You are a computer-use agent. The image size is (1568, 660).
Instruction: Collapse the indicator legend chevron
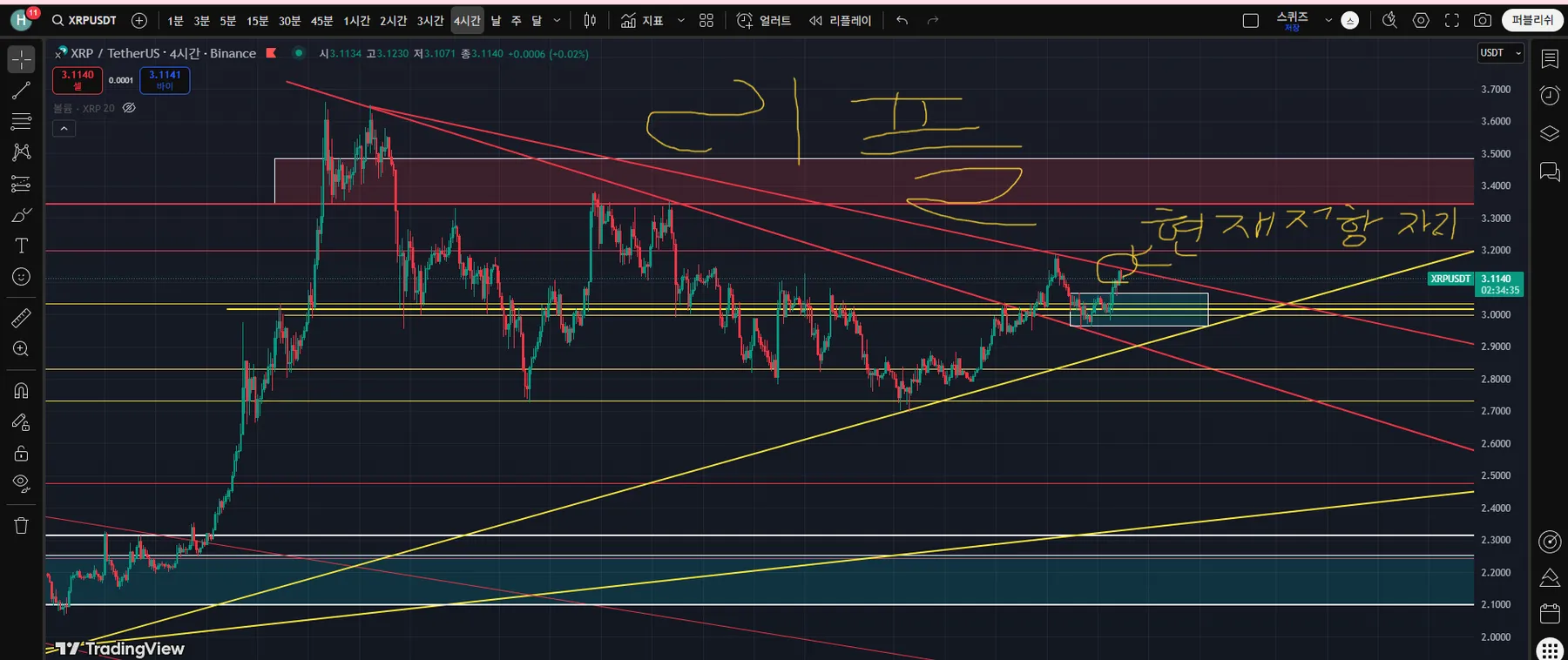pyautogui.click(x=64, y=129)
